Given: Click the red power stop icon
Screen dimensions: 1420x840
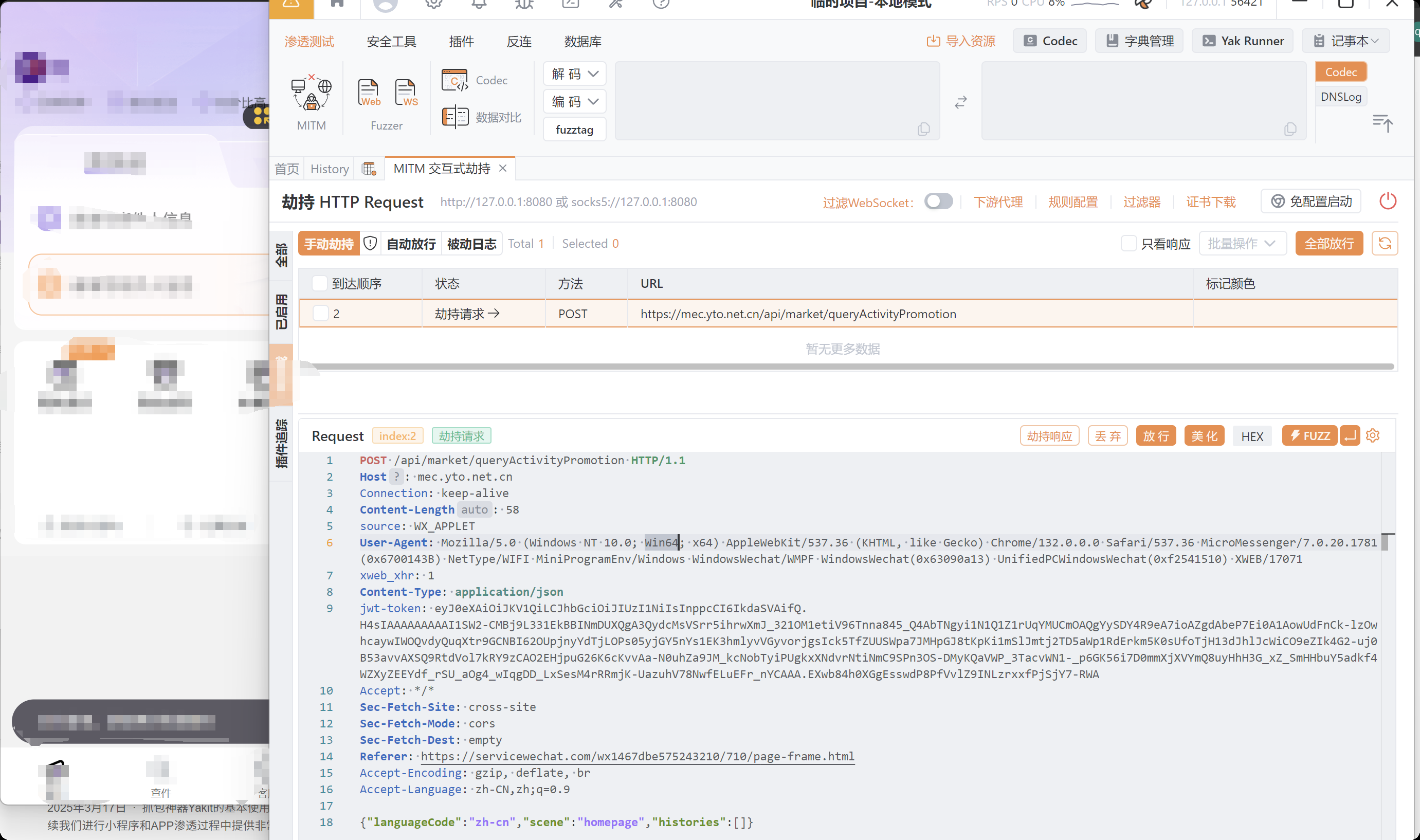Looking at the screenshot, I should coord(1387,201).
